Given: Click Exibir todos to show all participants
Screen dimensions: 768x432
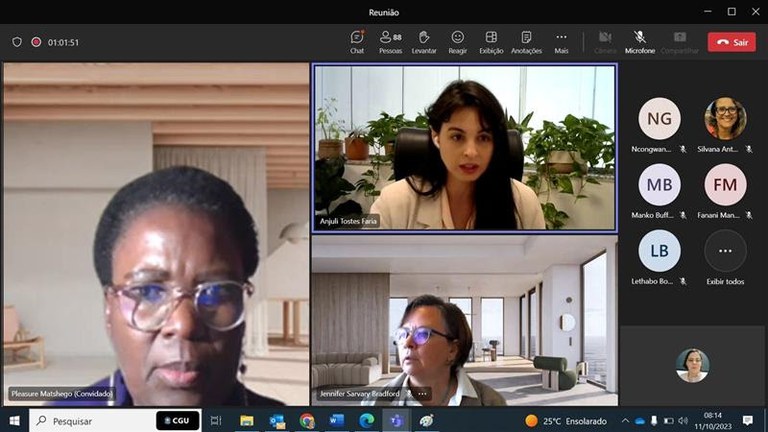Looking at the screenshot, I should coord(725,257).
